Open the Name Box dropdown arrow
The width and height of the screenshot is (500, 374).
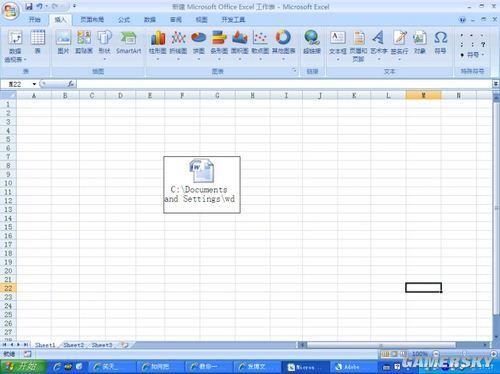[34, 84]
